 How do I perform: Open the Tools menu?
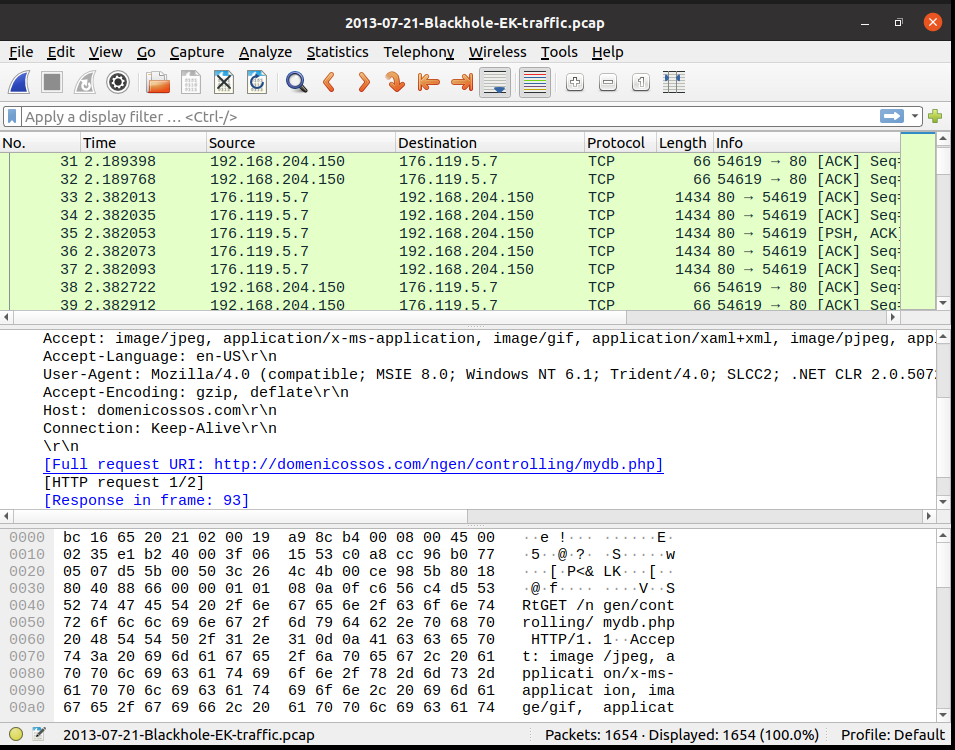click(559, 52)
